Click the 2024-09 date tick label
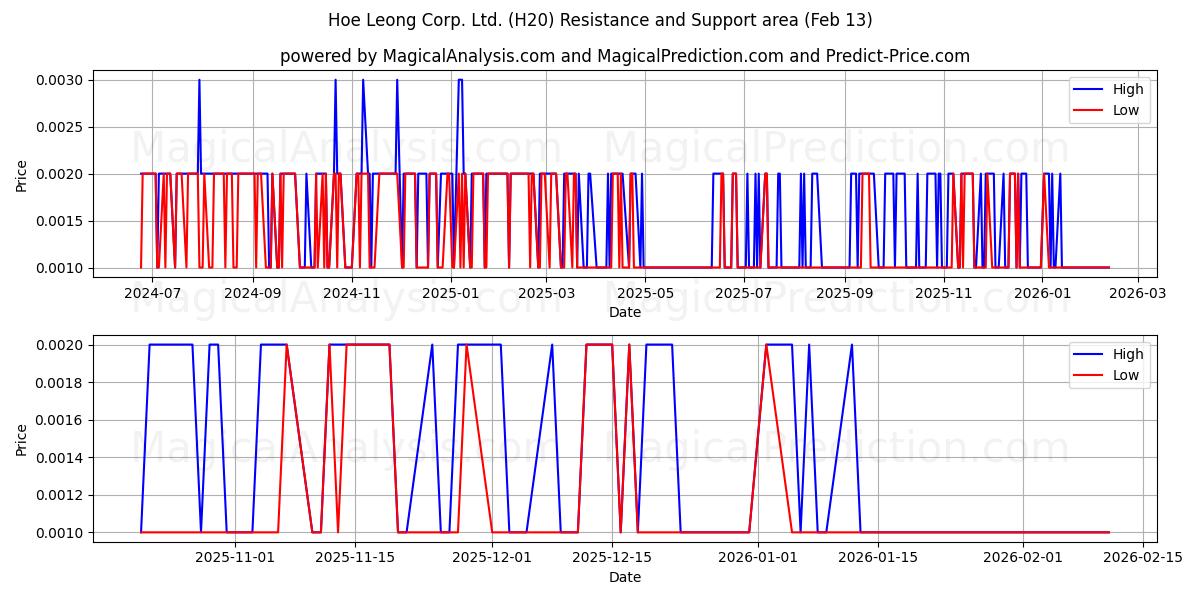 tap(253, 293)
